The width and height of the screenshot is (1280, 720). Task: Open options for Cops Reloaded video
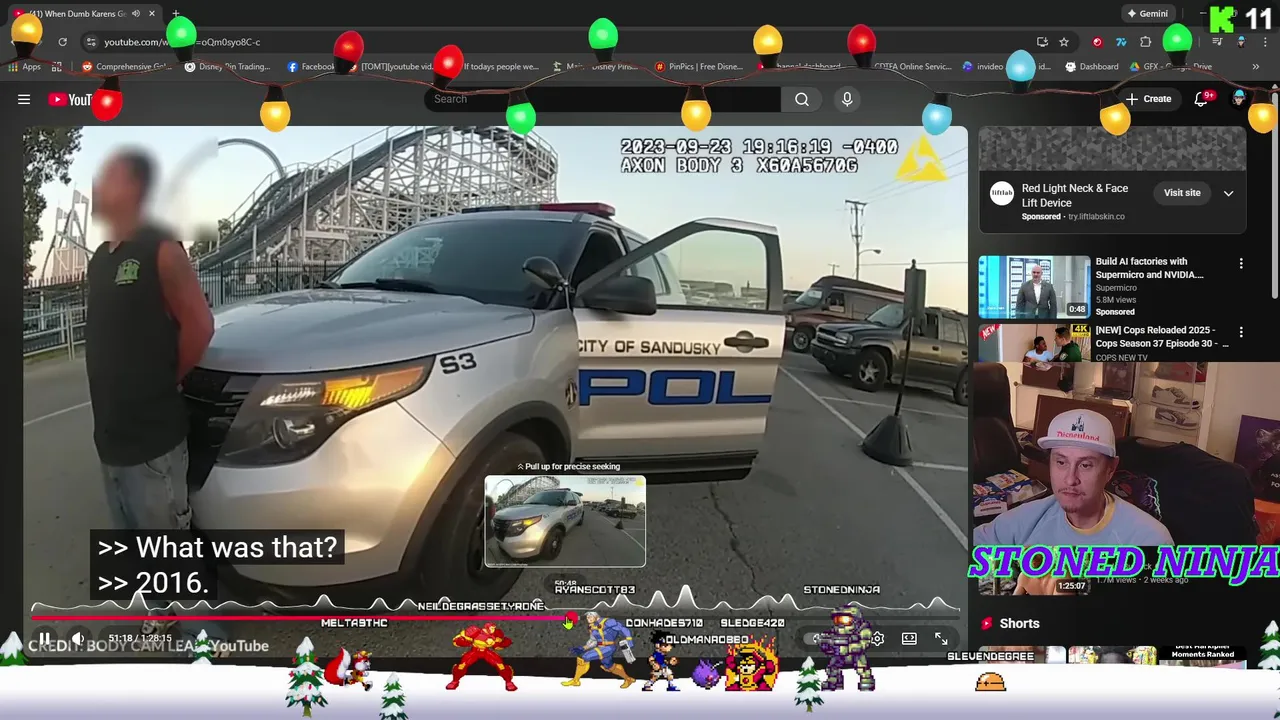coord(1241,332)
